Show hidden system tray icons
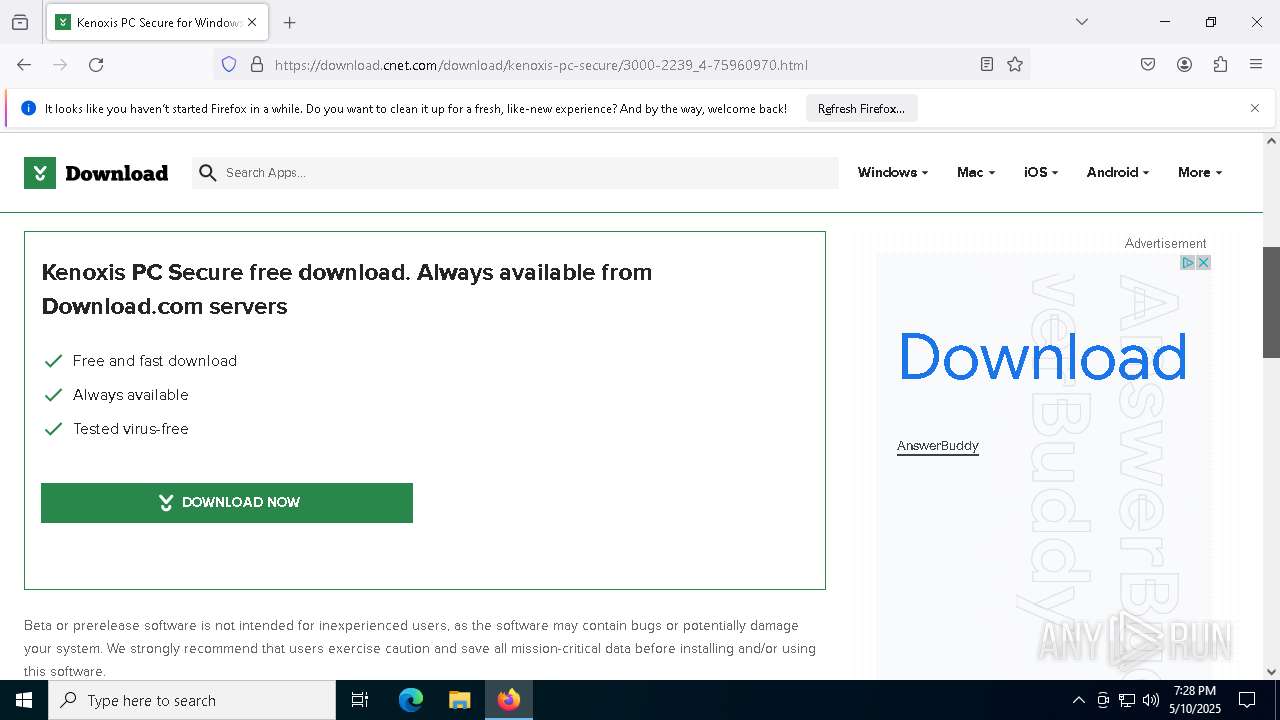This screenshot has width=1280, height=720. pos(1078,700)
